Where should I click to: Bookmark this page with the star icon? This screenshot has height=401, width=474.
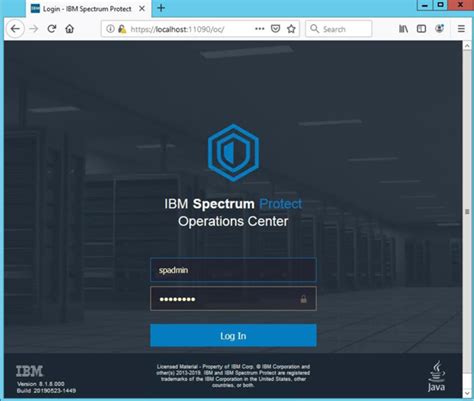[x=291, y=29]
